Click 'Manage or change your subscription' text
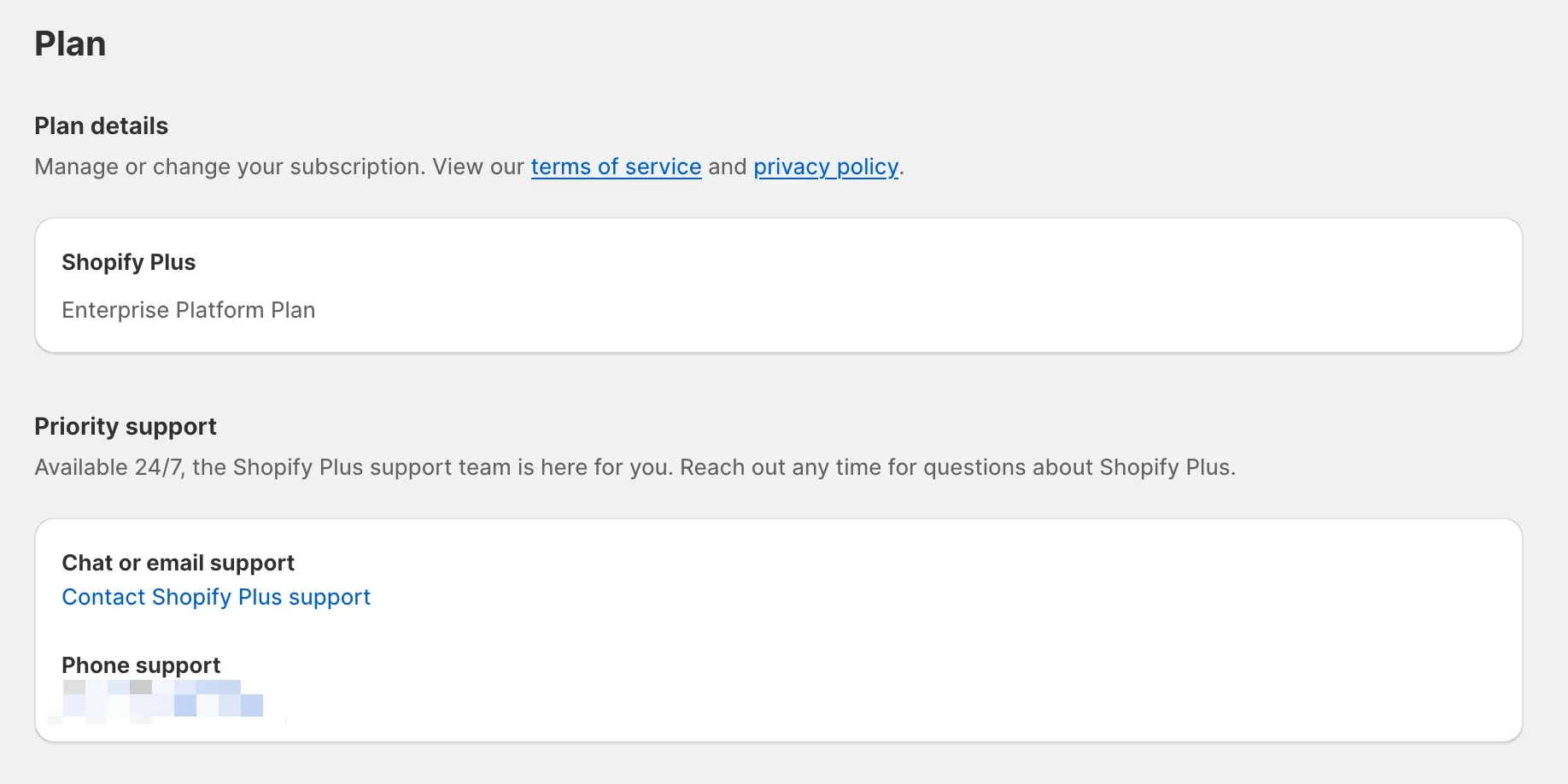Screen dimensions: 1568x784 coord(230,167)
